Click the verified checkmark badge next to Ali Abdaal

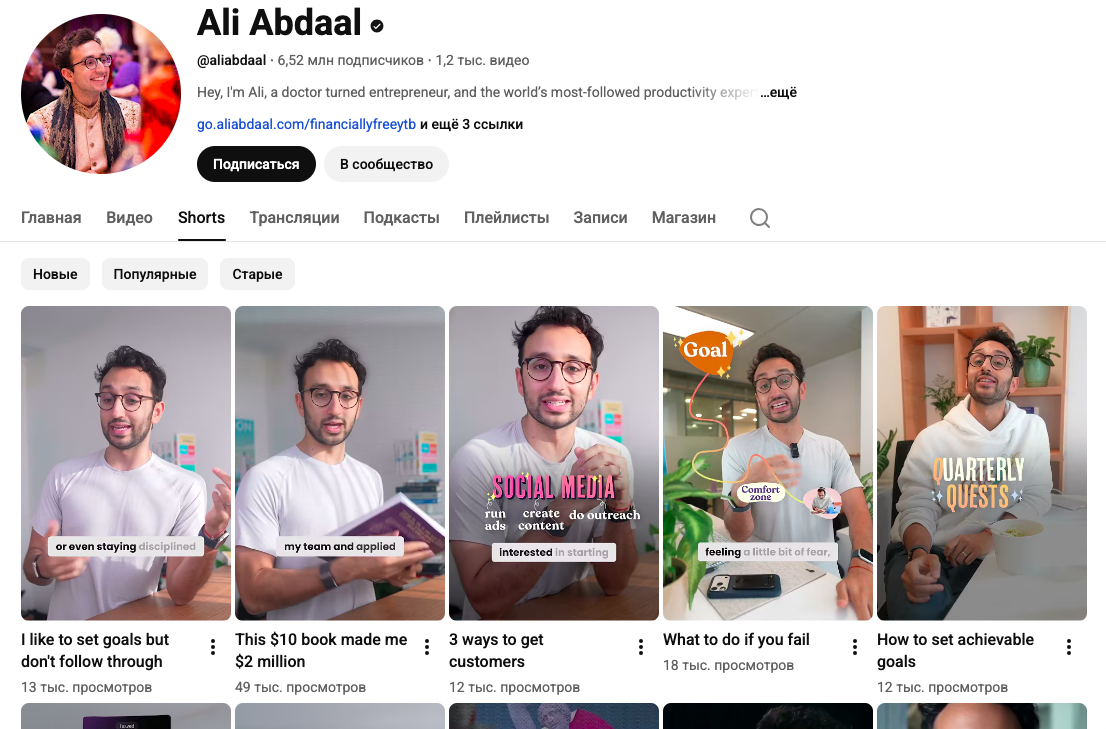click(377, 26)
